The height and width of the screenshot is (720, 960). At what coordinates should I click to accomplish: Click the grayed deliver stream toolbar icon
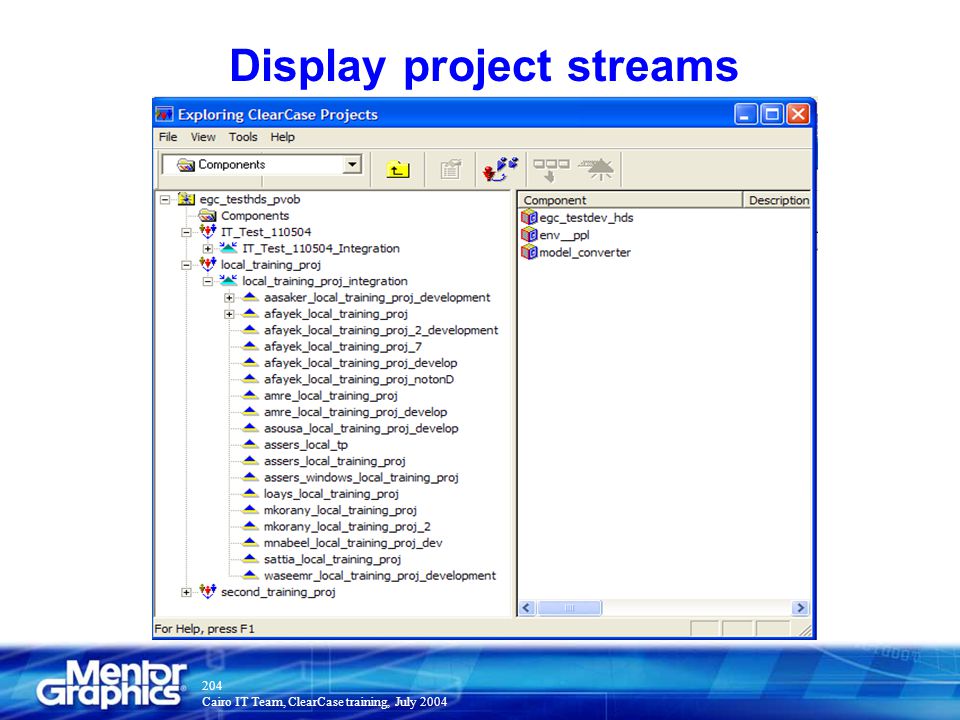coord(550,170)
